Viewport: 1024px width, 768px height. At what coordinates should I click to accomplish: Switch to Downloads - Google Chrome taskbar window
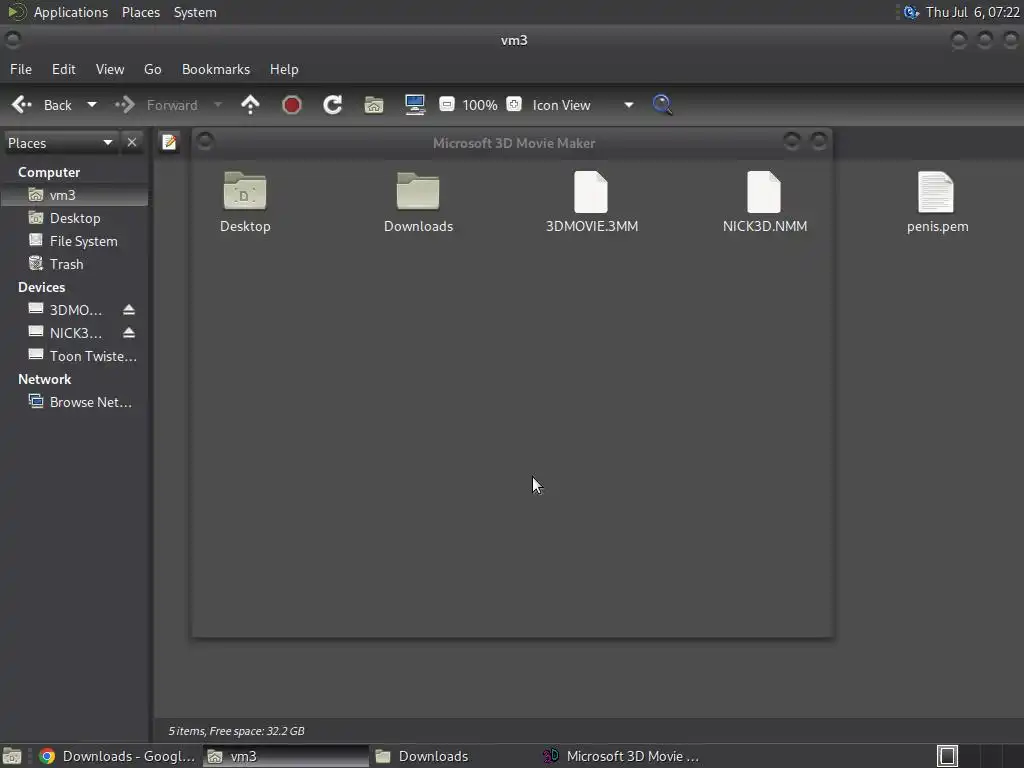(118, 756)
